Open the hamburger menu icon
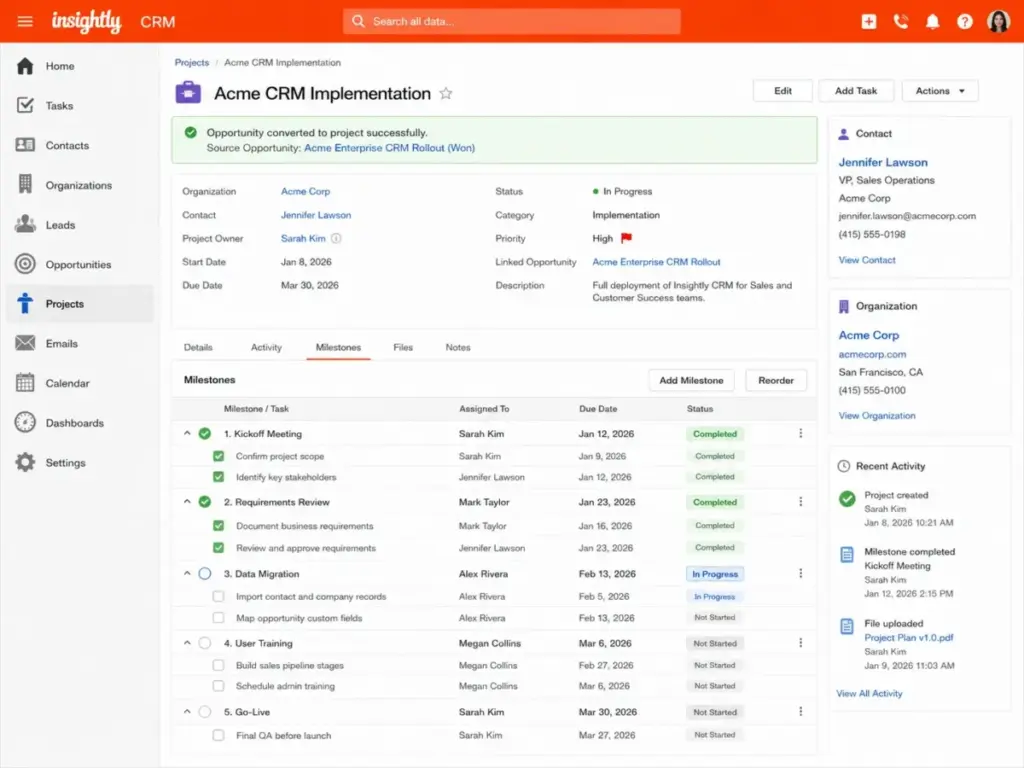The image size is (1024, 768). tap(25, 22)
